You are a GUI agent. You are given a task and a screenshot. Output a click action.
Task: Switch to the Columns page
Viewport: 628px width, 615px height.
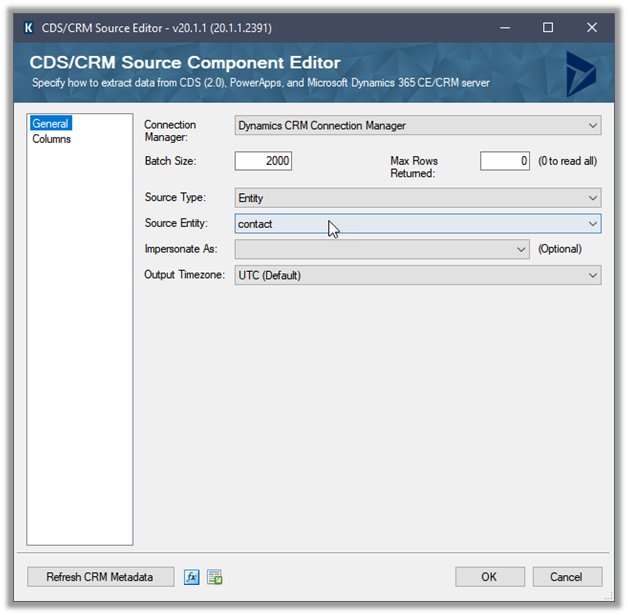[x=52, y=139]
